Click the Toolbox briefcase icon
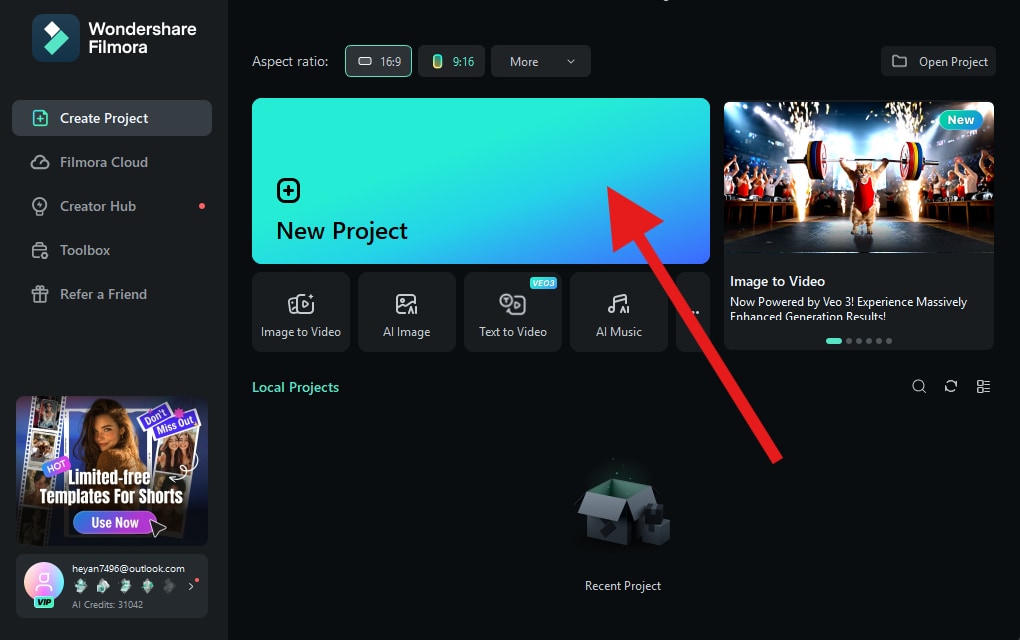This screenshot has height=640, width=1020. coord(40,250)
